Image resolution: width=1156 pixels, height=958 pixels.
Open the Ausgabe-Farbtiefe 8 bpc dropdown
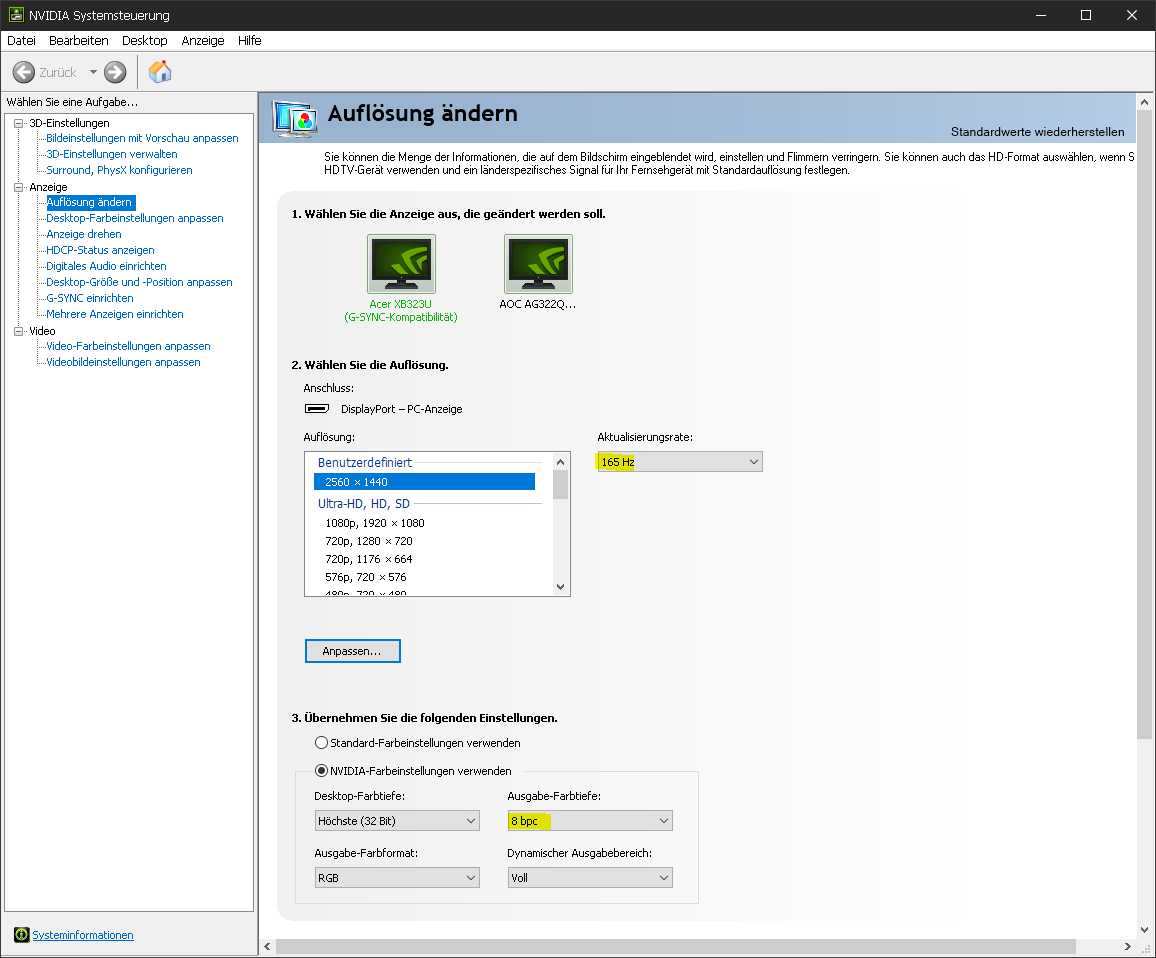pos(590,821)
